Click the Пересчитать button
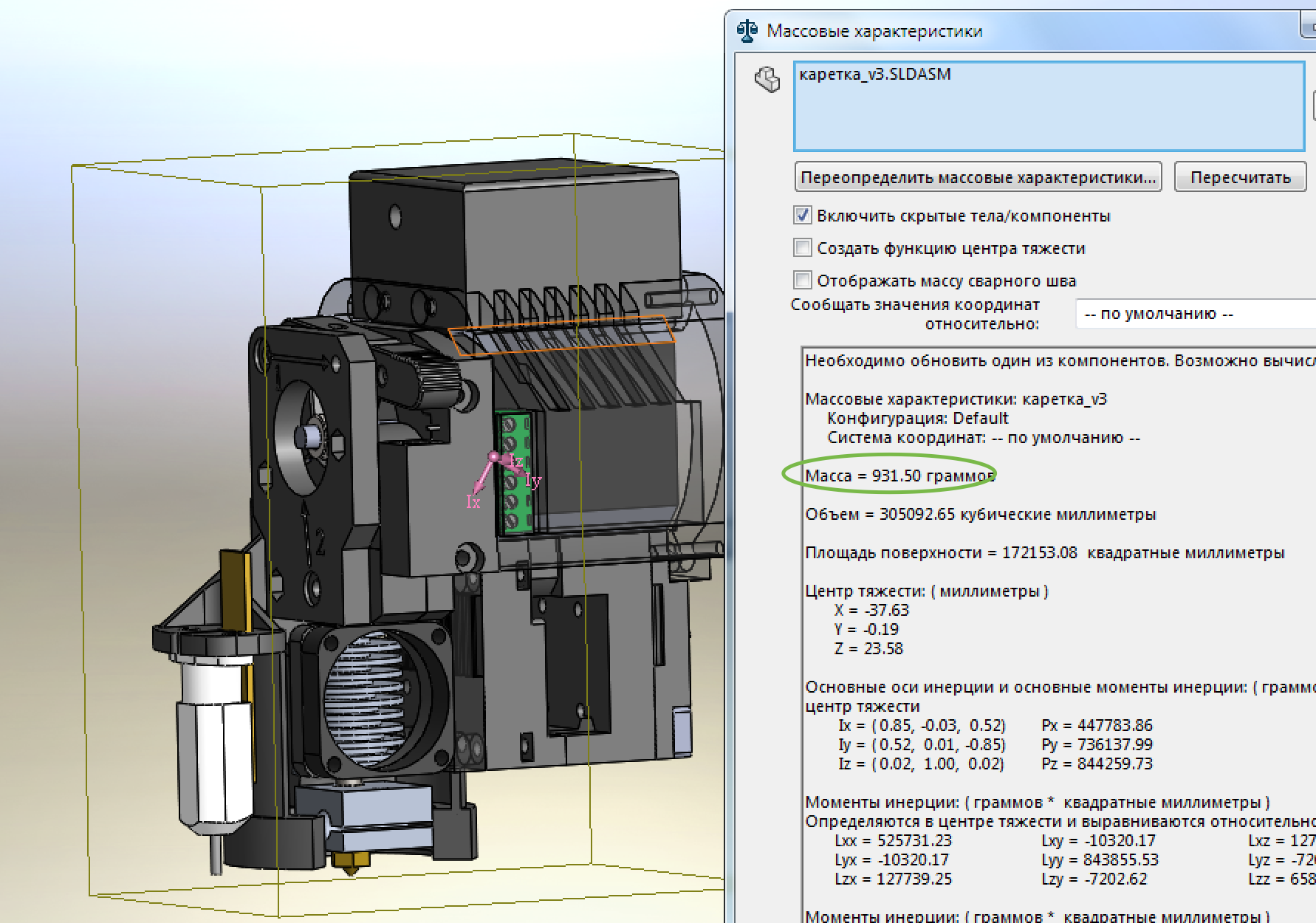This screenshot has width=1316, height=923. pos(1240,178)
